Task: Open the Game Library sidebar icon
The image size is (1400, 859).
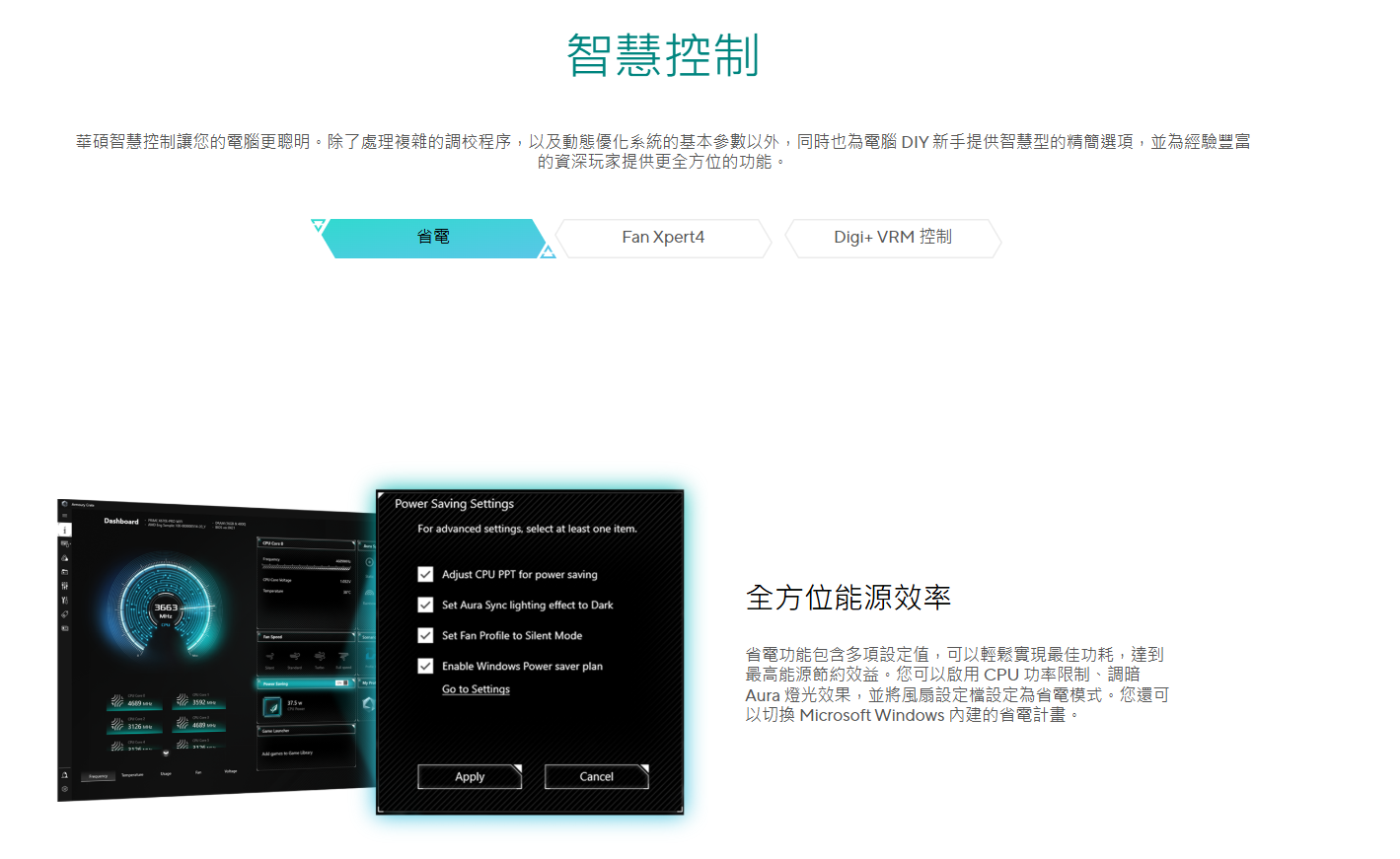Action: pos(65,571)
